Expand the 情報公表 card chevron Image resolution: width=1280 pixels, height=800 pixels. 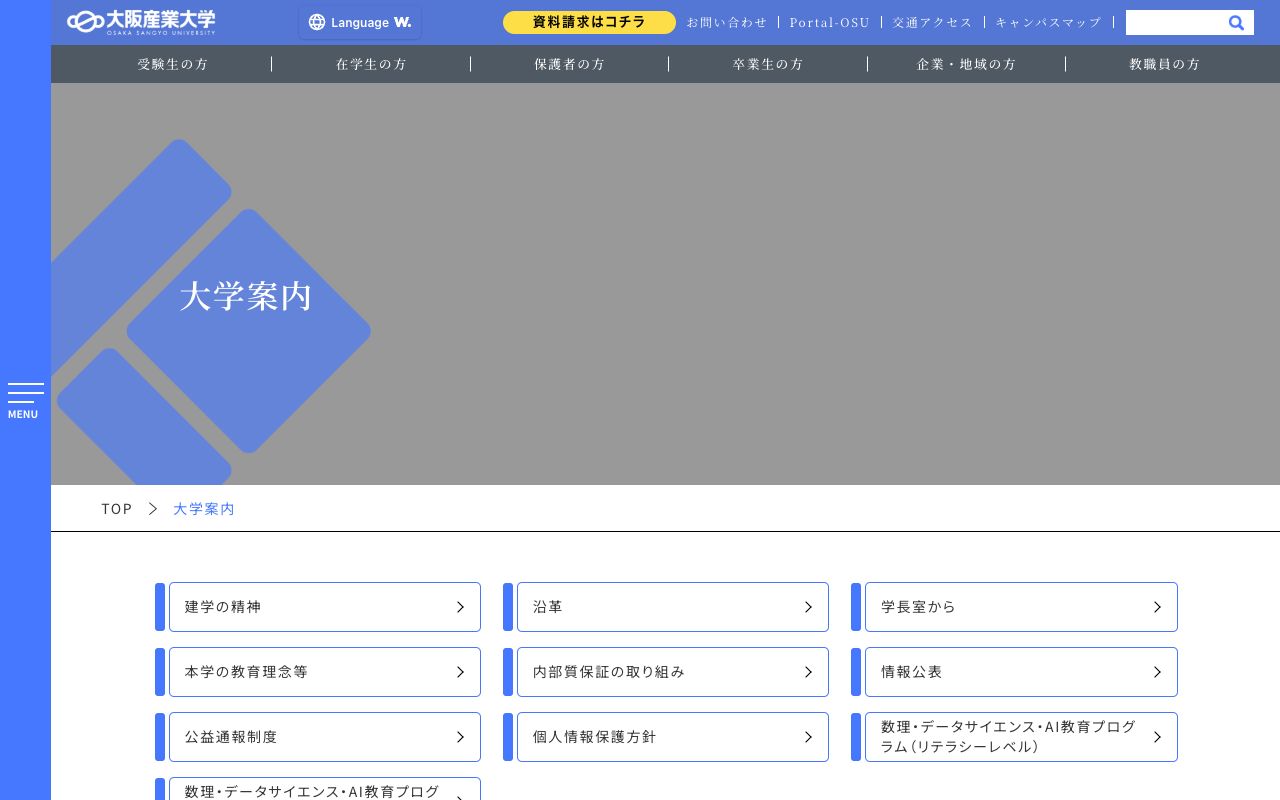coord(1157,672)
